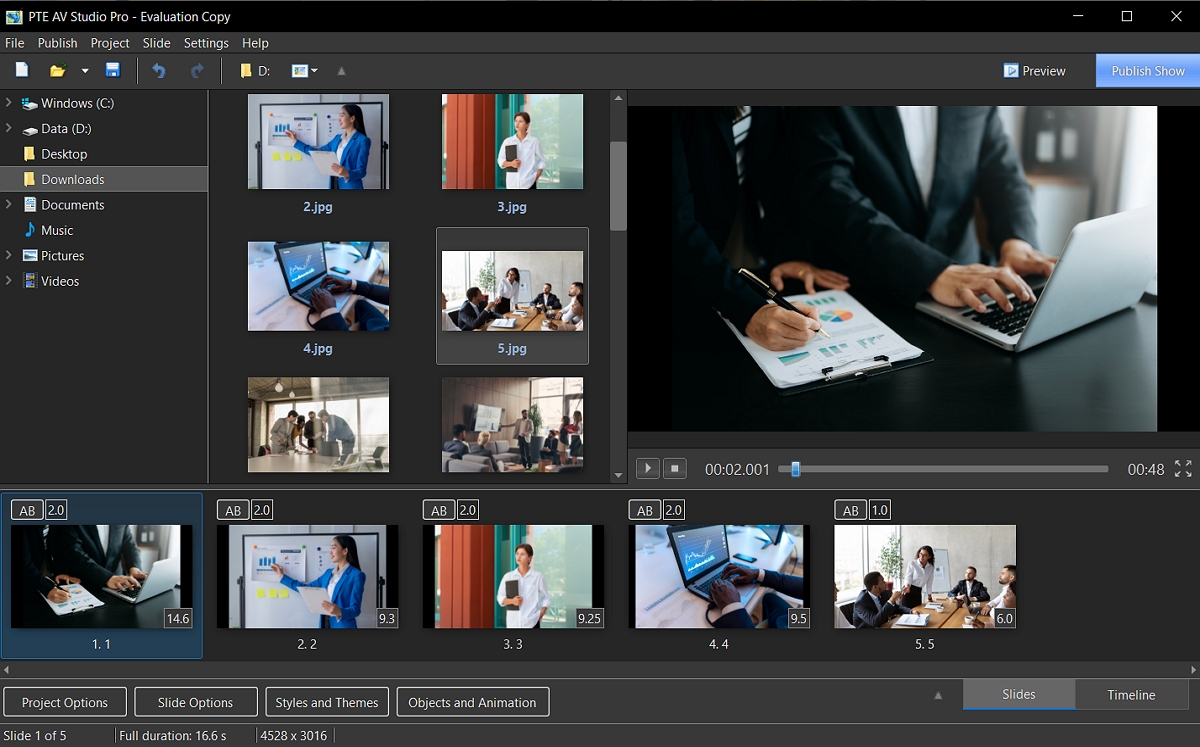Select the 5.jpg thumbnail in file browser
This screenshot has width=1200, height=747.
coord(512,296)
